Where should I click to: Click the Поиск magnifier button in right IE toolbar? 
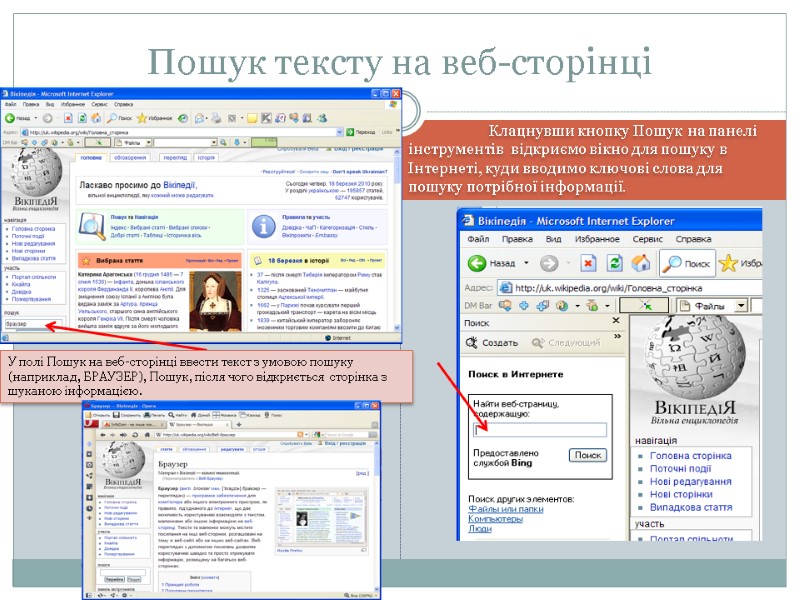687,263
